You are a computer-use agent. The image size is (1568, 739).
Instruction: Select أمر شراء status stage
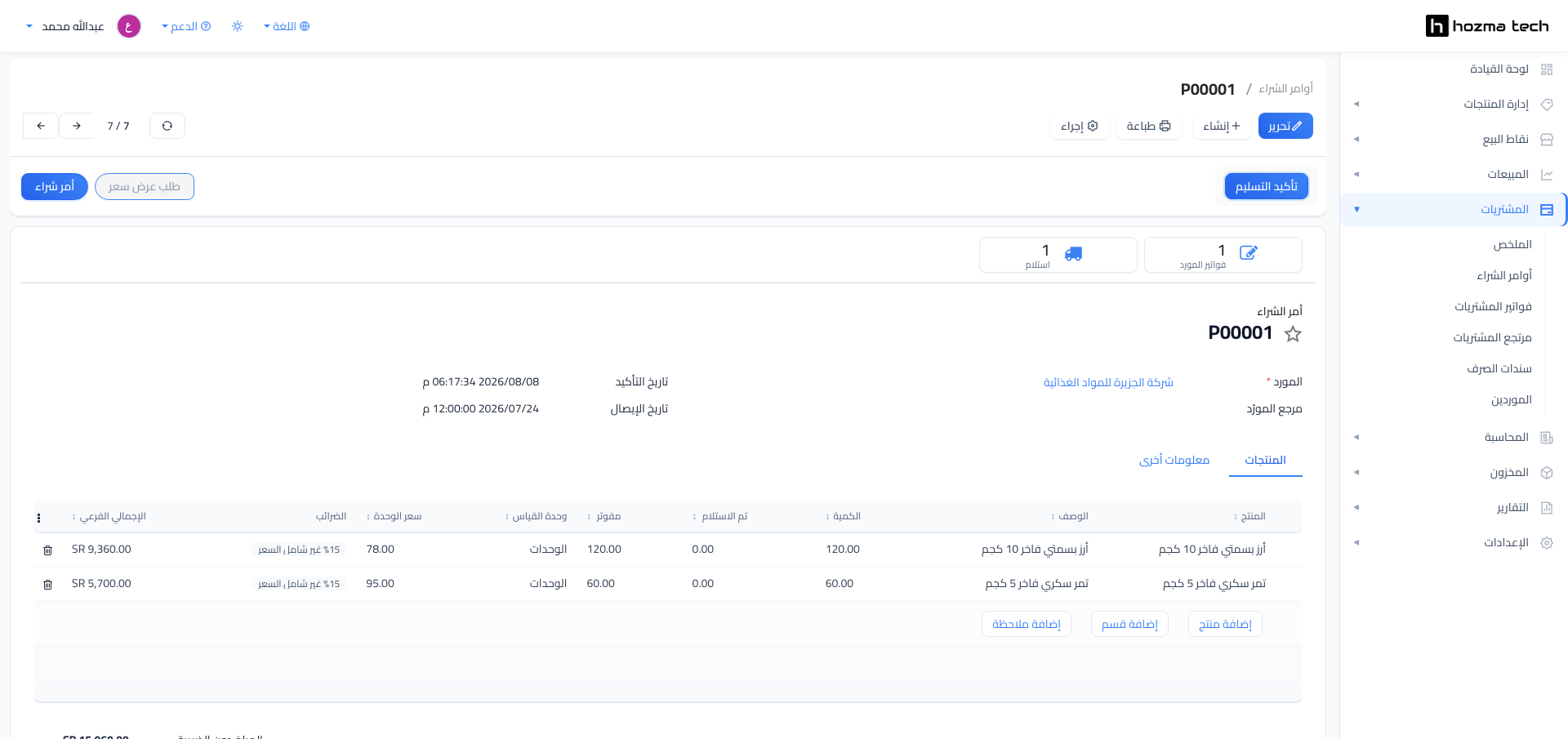tap(55, 186)
